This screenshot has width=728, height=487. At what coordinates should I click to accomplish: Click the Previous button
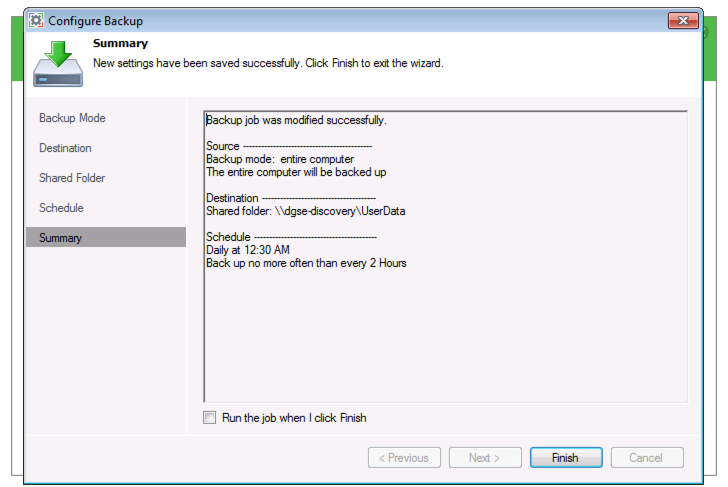point(404,457)
